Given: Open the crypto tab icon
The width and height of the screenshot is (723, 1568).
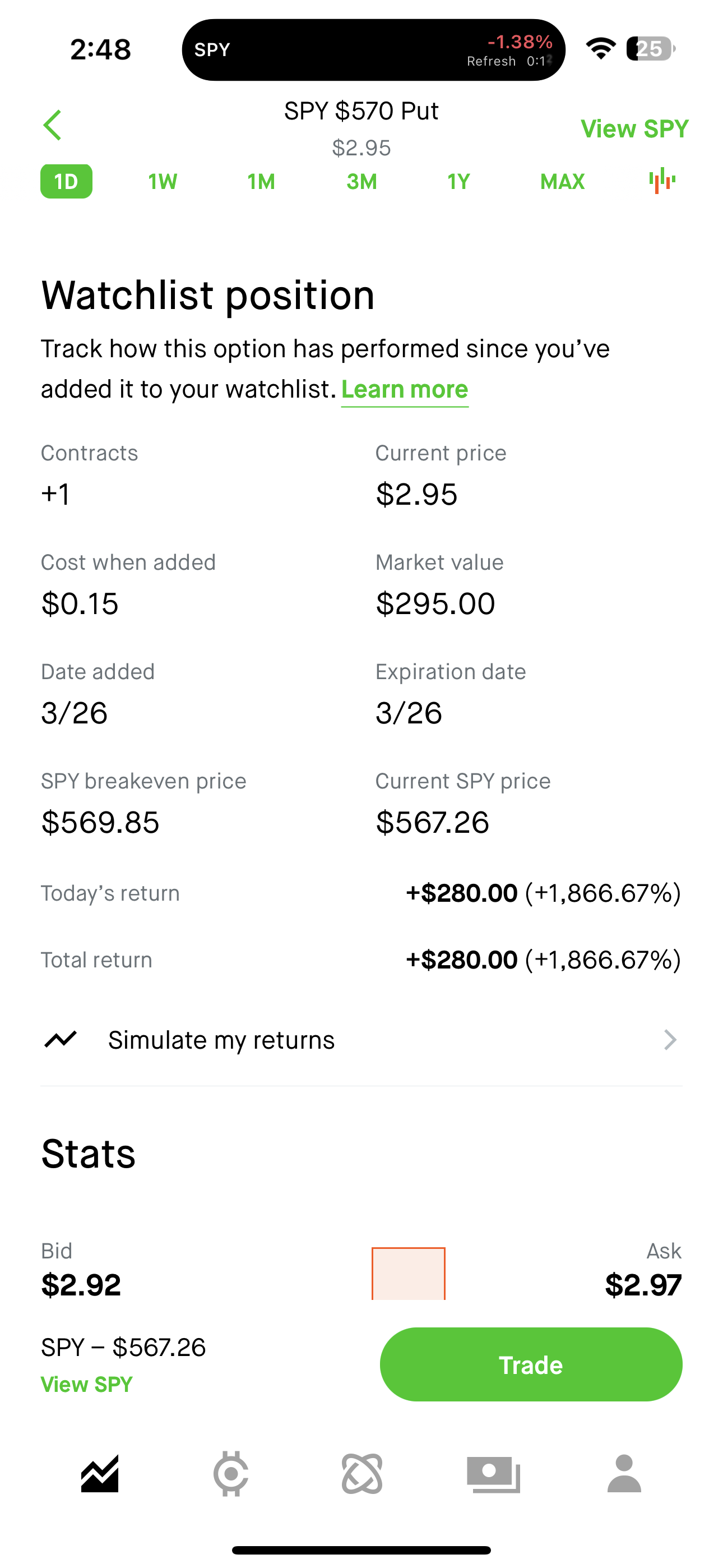Looking at the screenshot, I should pos(231,1474).
